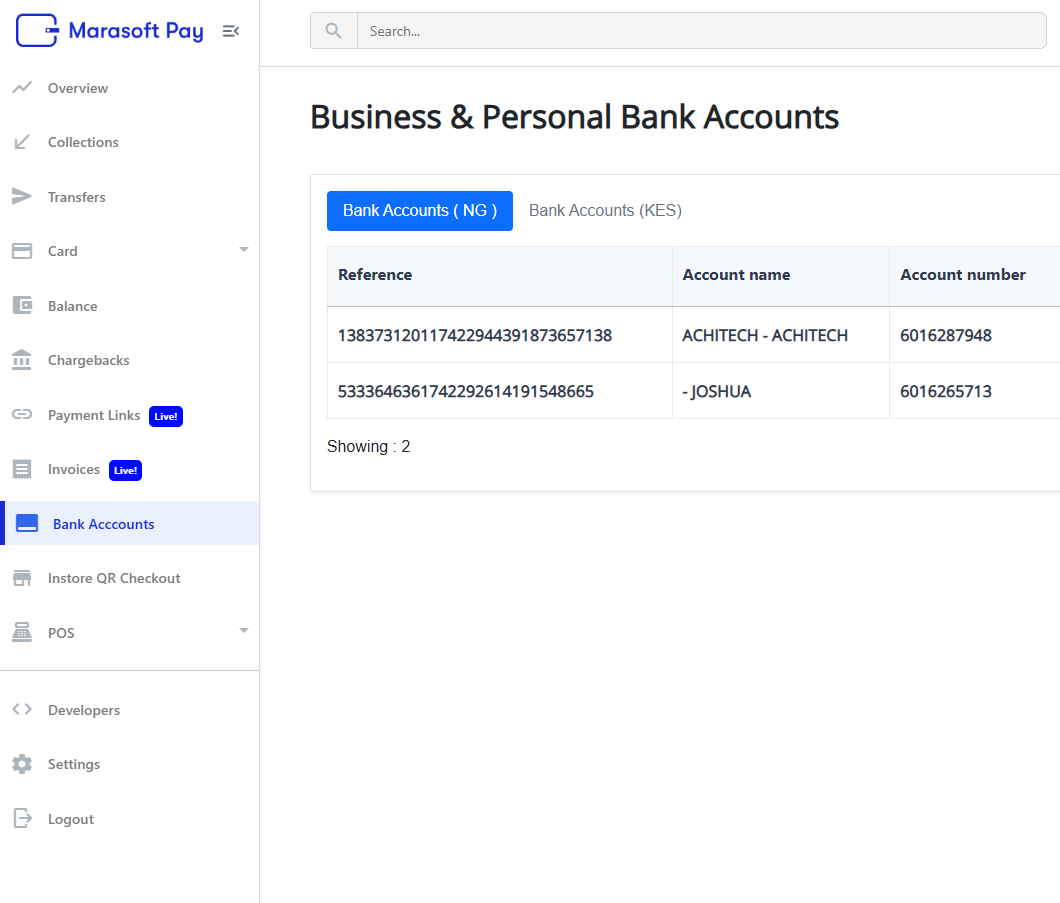
Task: Open Collections via its arrow icon
Action: pyautogui.click(x=22, y=142)
